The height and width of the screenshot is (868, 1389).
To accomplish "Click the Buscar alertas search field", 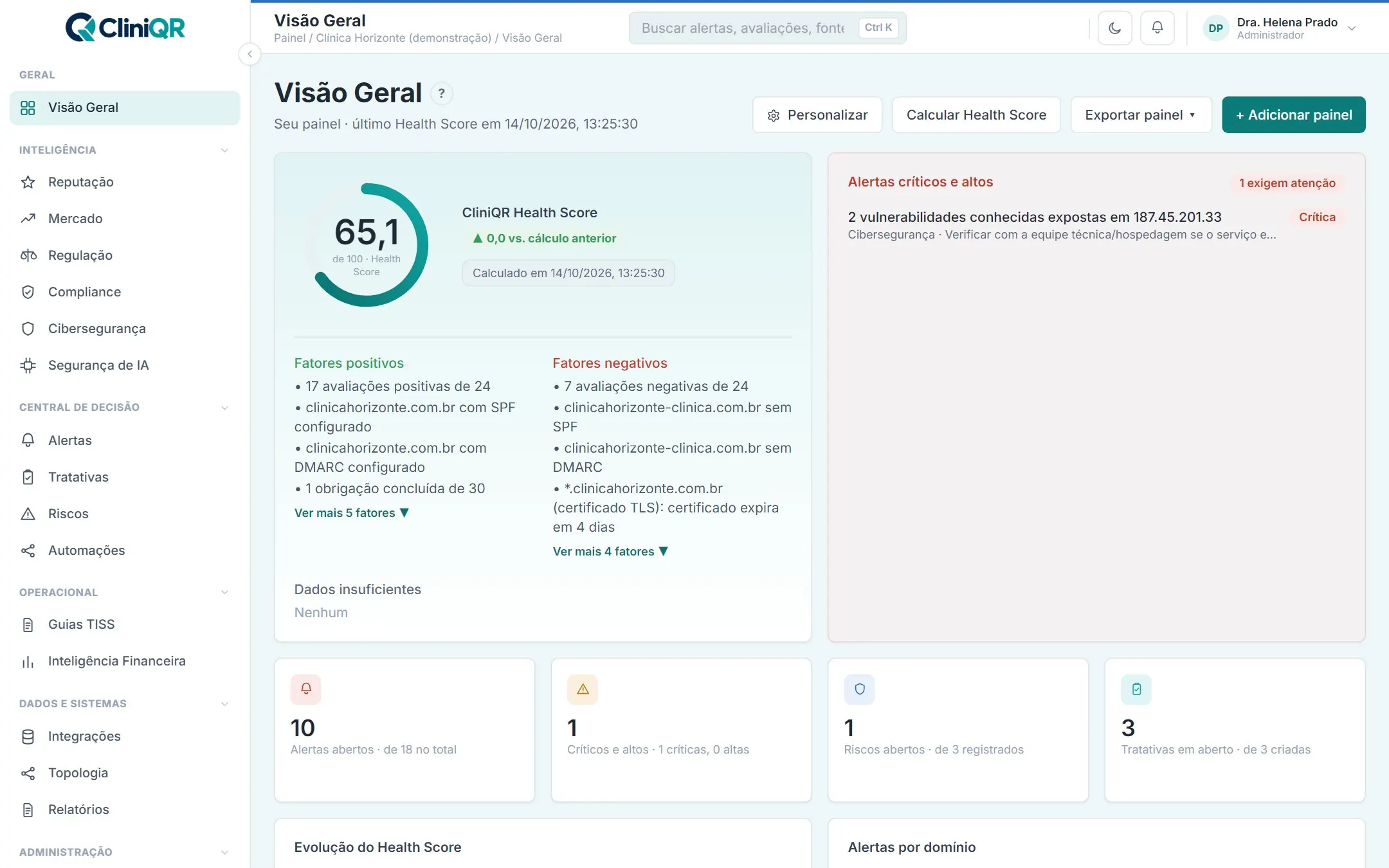I will (767, 28).
